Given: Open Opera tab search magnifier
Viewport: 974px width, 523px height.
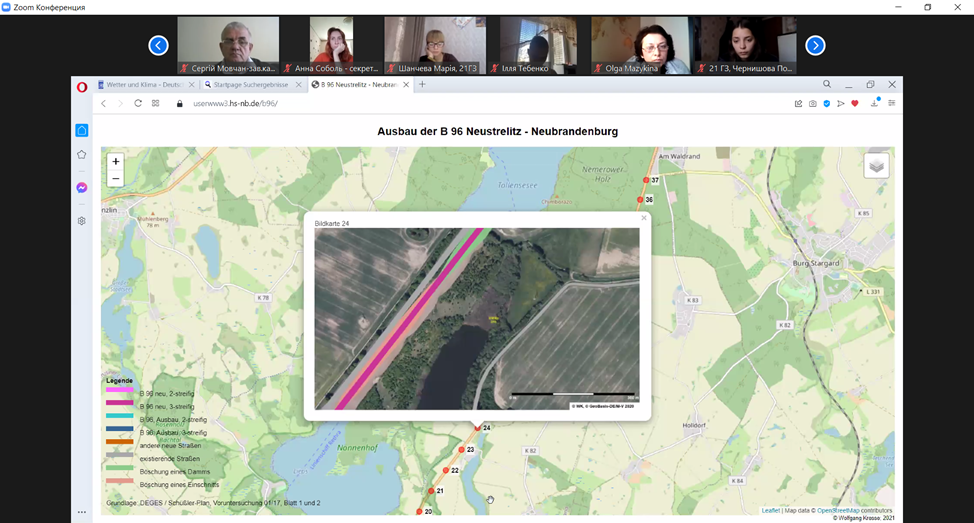Looking at the screenshot, I should pyautogui.click(x=827, y=84).
